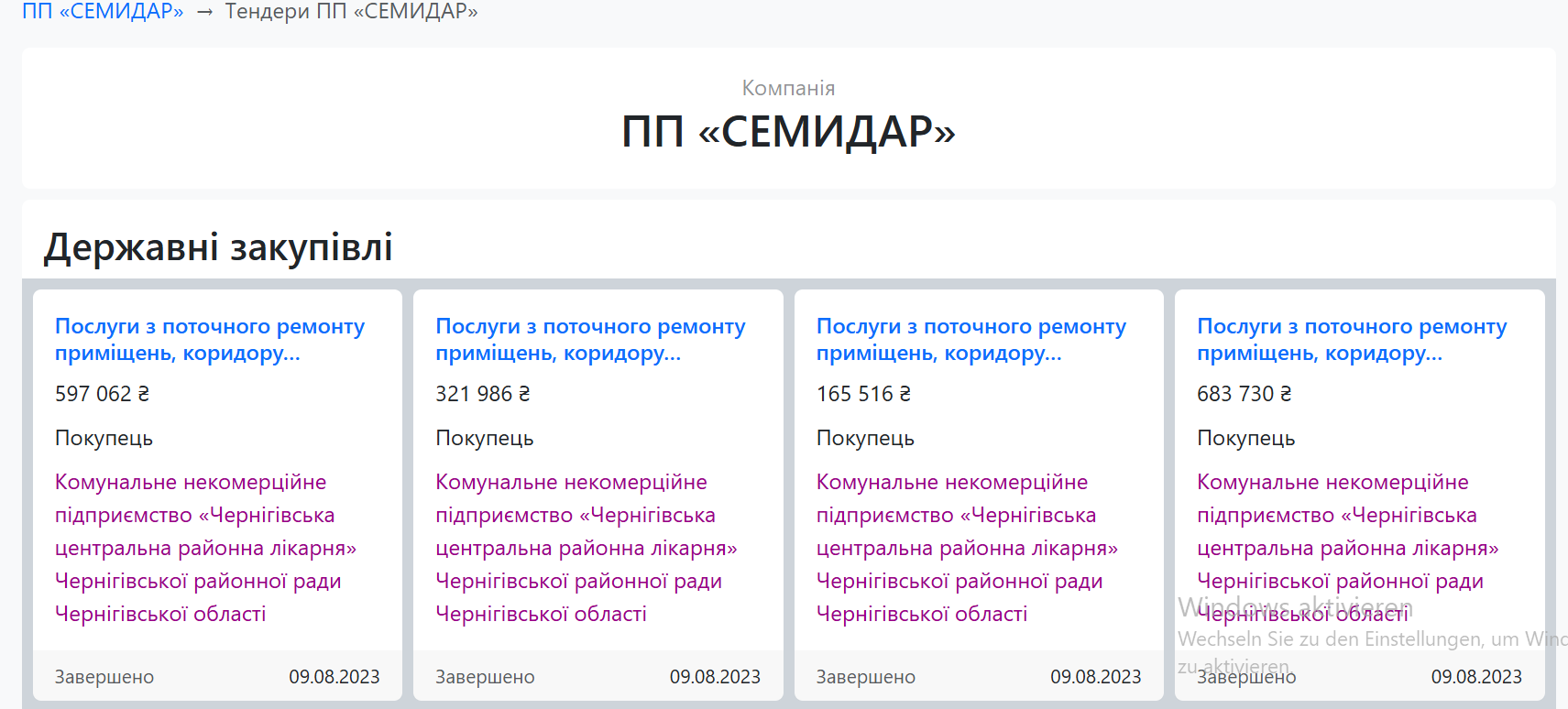Open tender title in the 597 062 ₴ card
The image size is (1568, 709).
click(x=209, y=339)
